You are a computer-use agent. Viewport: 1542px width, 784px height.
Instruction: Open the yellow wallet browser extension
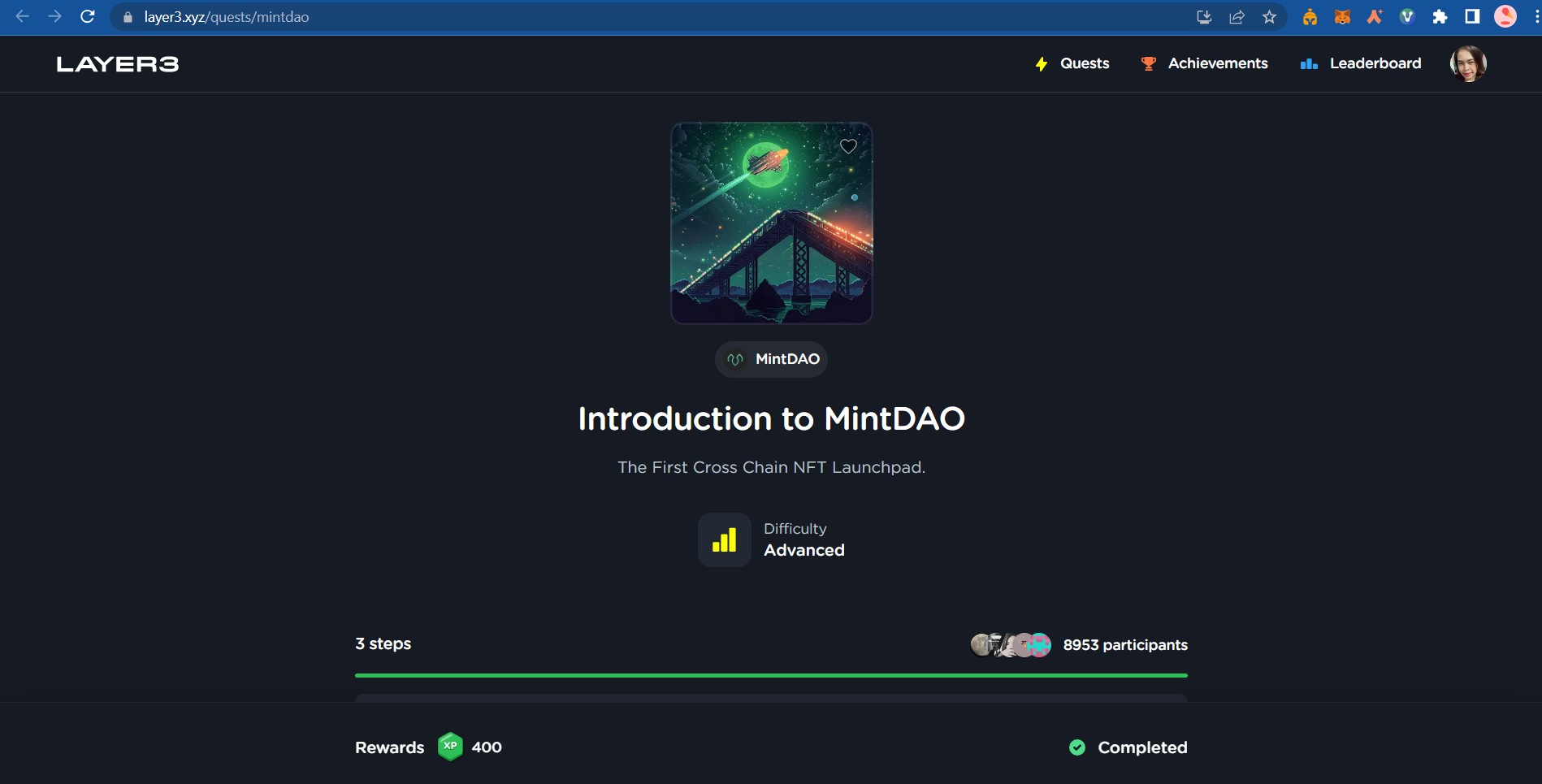click(1310, 17)
